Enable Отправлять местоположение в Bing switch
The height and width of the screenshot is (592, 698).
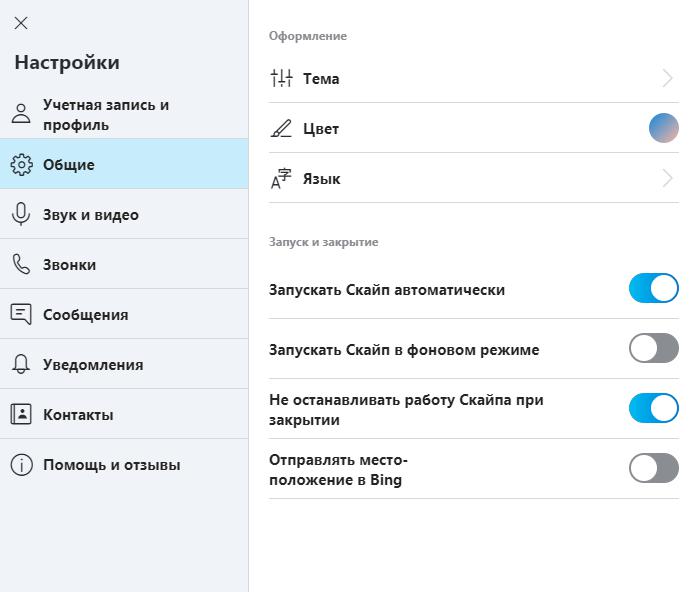[653, 468]
